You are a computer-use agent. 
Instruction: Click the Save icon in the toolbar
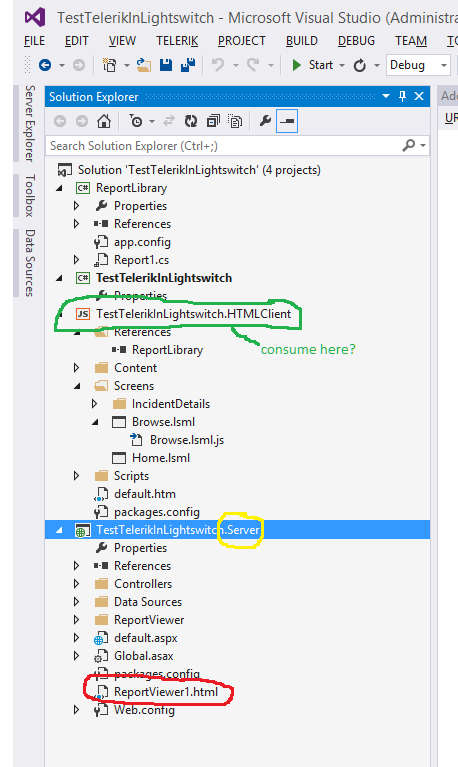click(166, 65)
